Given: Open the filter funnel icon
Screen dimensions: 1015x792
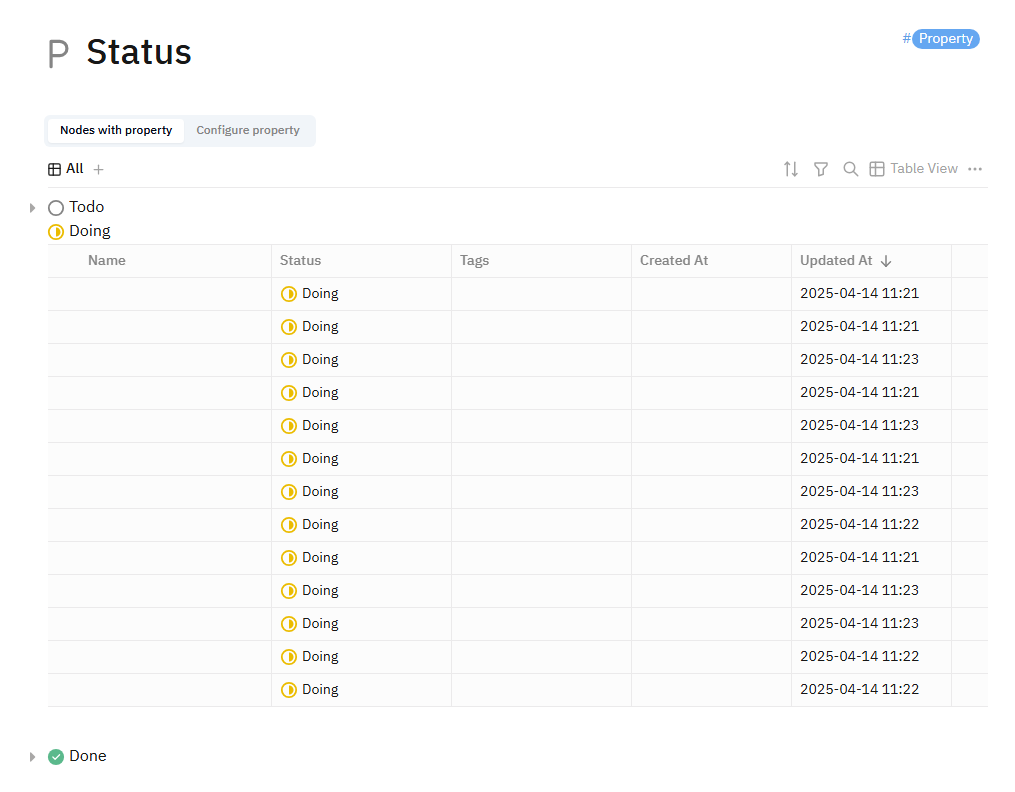Looking at the screenshot, I should [821, 169].
